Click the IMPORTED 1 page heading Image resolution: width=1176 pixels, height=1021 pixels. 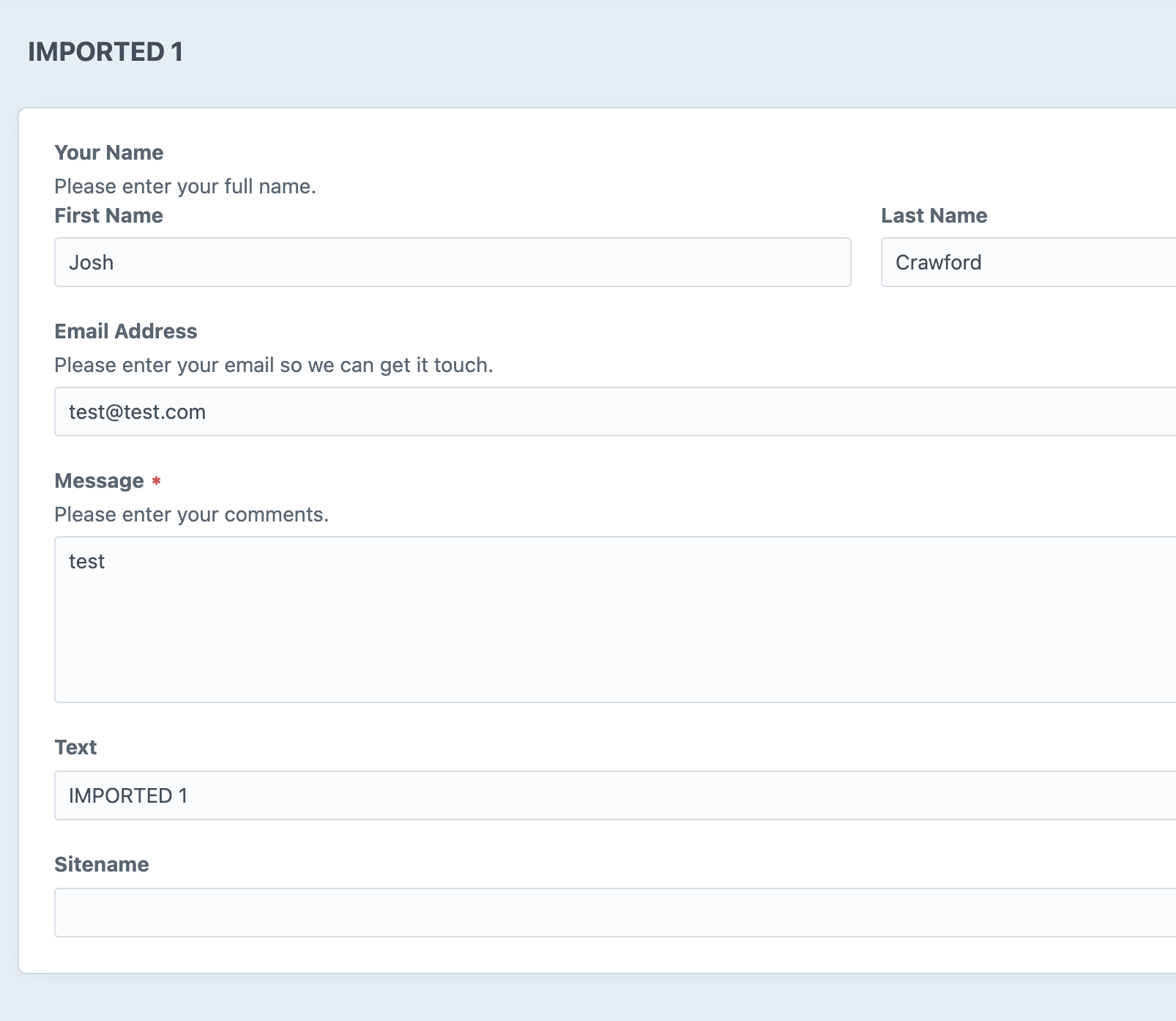105,52
